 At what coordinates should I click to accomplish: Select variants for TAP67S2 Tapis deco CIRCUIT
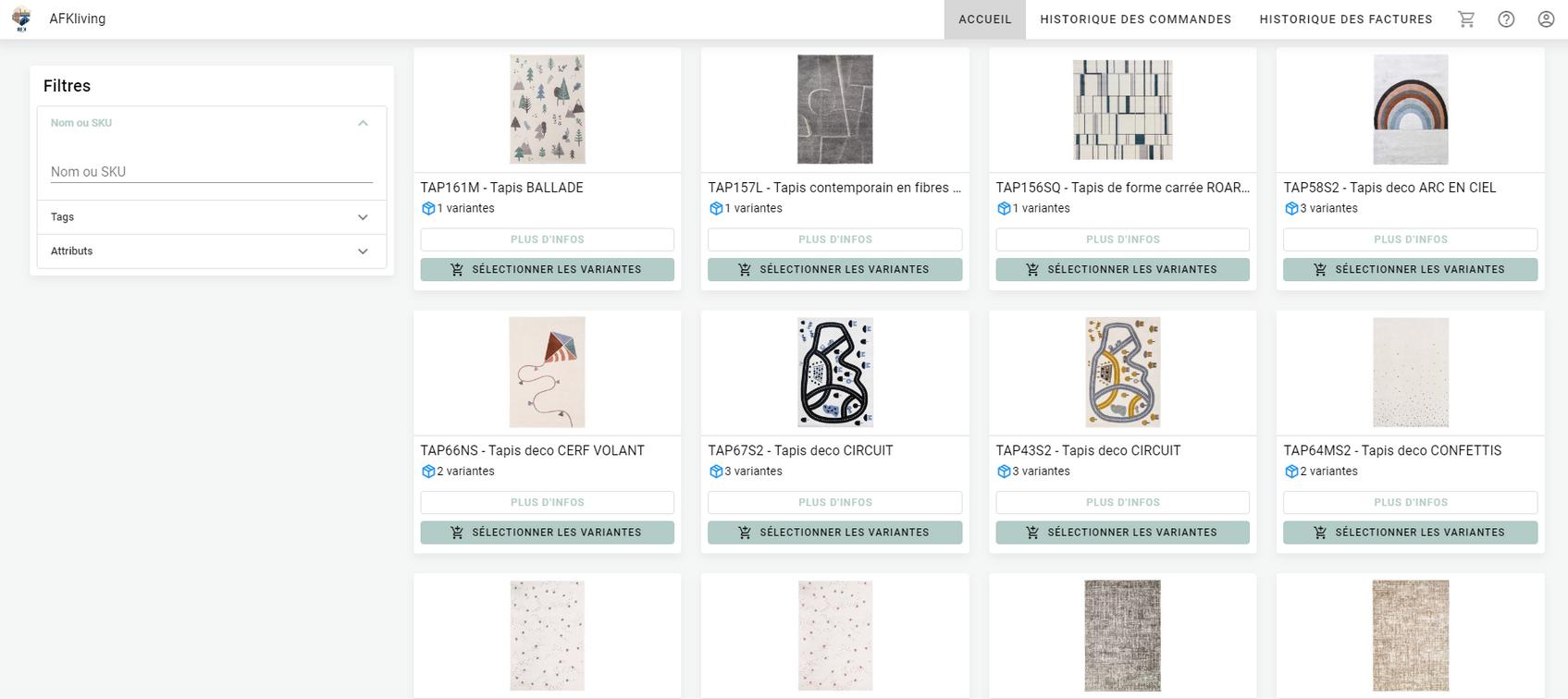pyautogui.click(x=834, y=533)
